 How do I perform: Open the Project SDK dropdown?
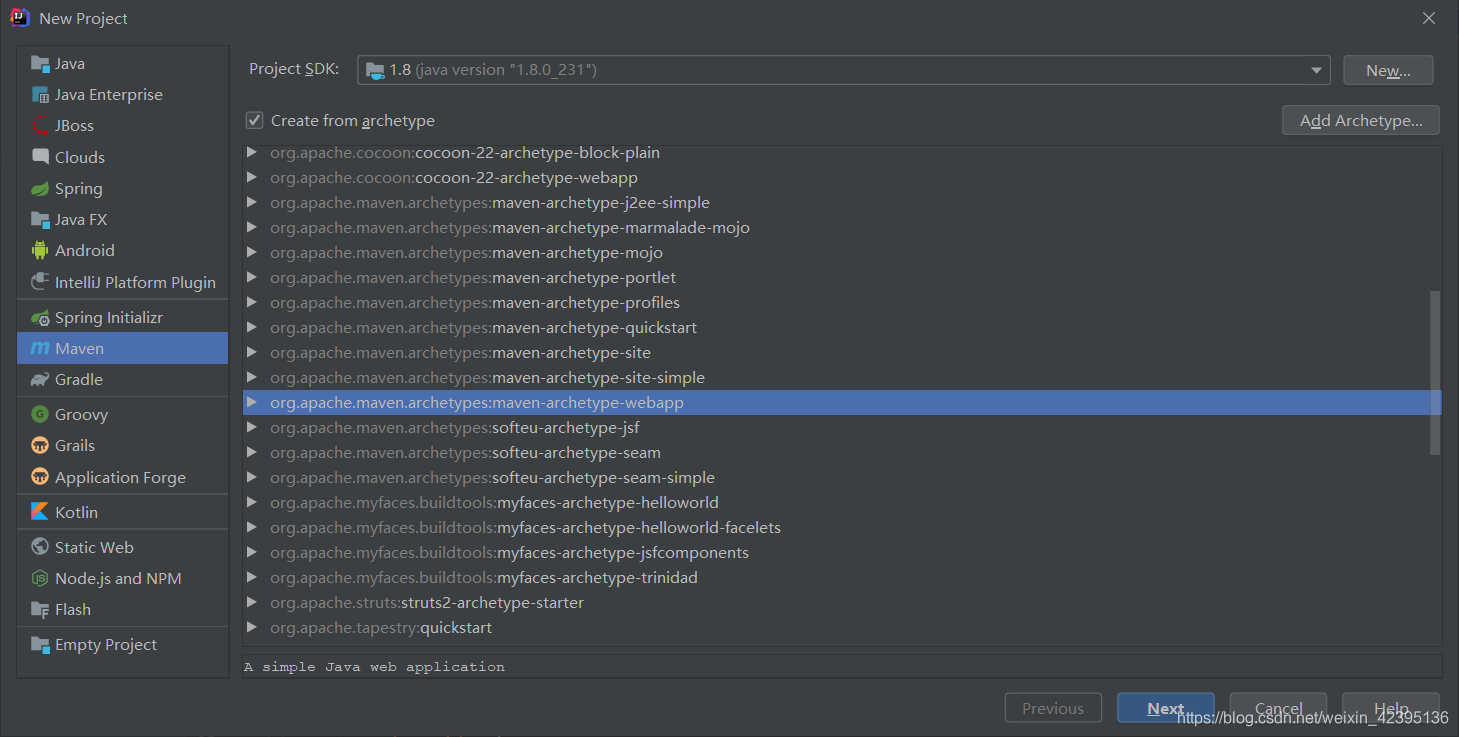[x=1317, y=70]
